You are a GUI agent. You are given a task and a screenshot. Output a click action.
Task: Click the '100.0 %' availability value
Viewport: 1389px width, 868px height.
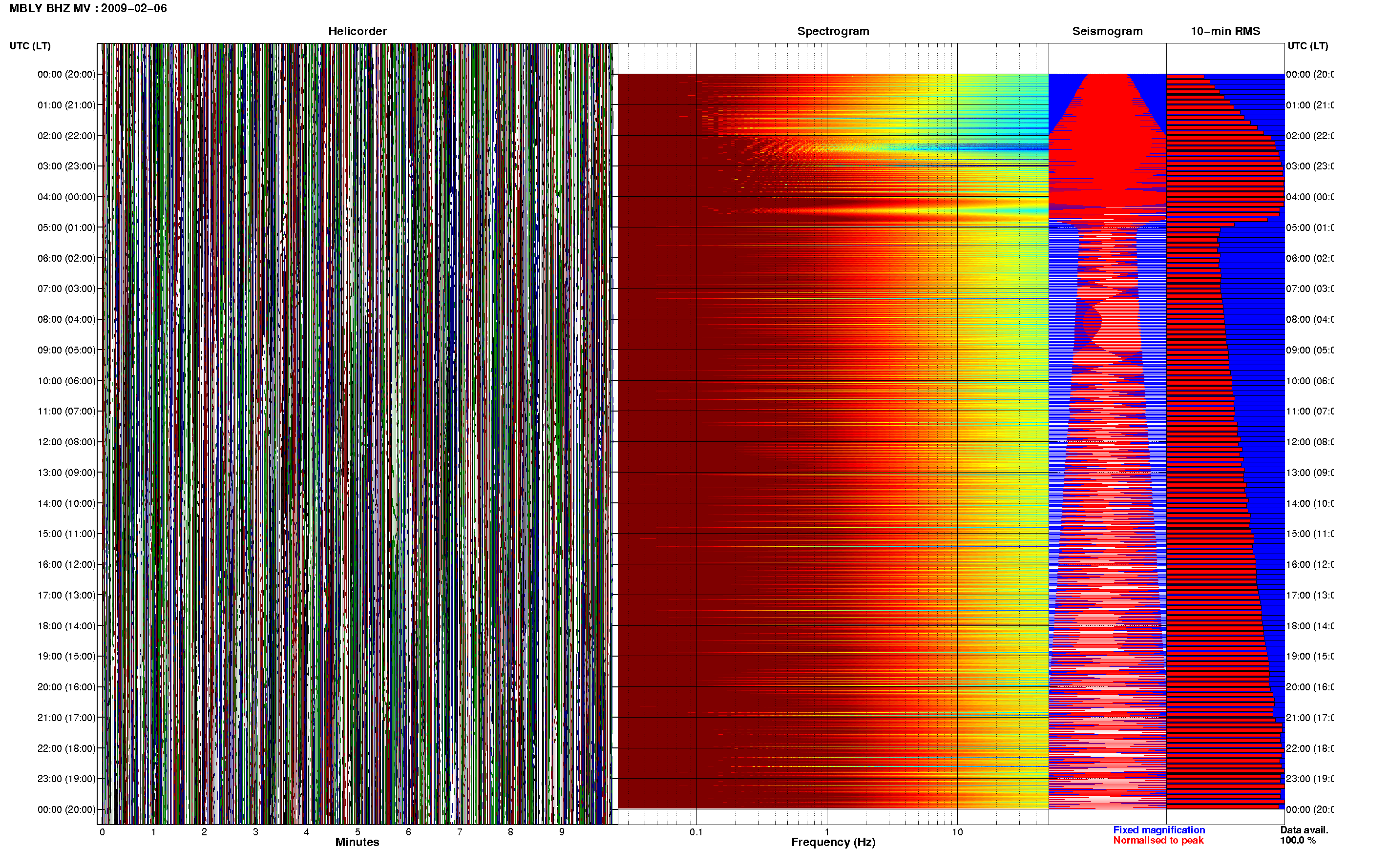1297,841
